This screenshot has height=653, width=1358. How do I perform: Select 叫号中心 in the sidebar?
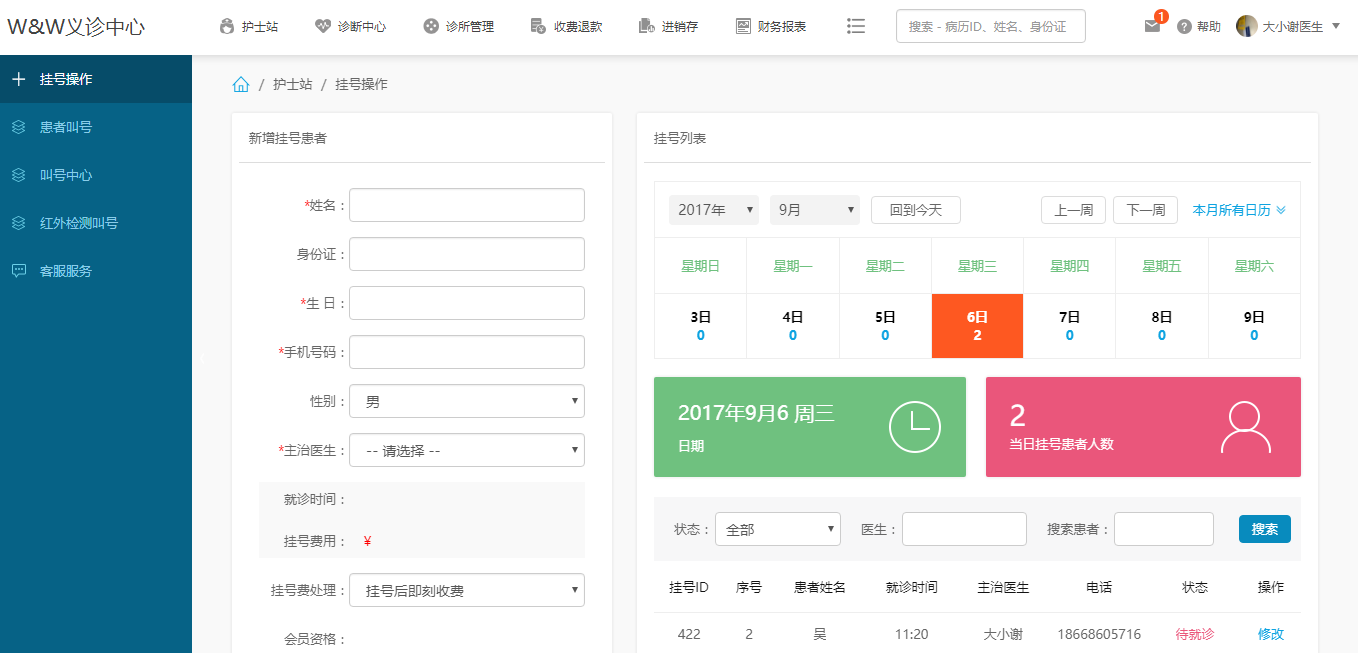(x=96, y=175)
